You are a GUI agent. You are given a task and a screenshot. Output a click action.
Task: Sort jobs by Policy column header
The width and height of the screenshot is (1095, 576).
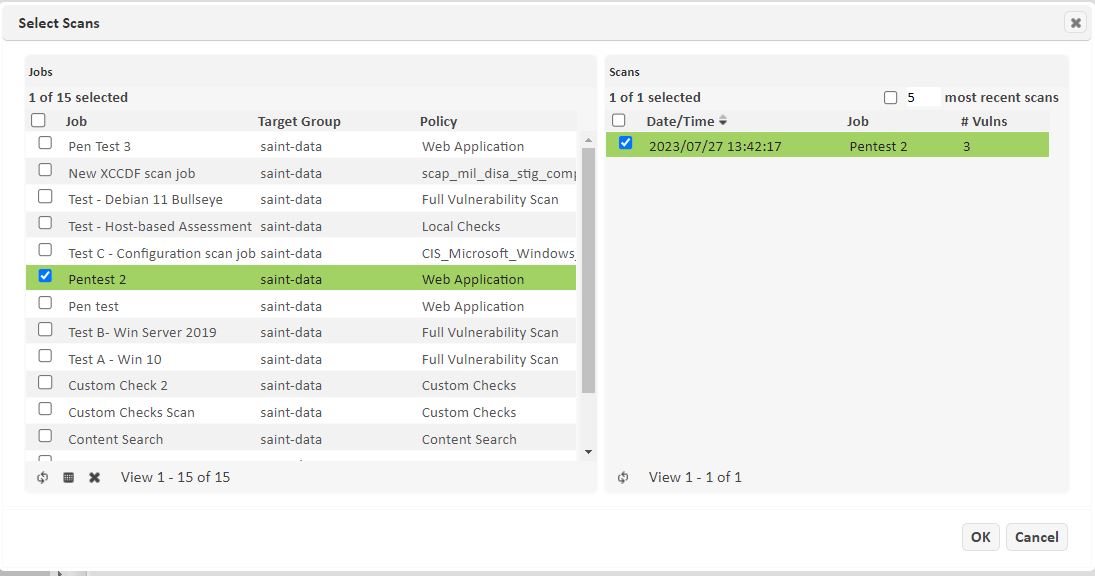click(438, 121)
